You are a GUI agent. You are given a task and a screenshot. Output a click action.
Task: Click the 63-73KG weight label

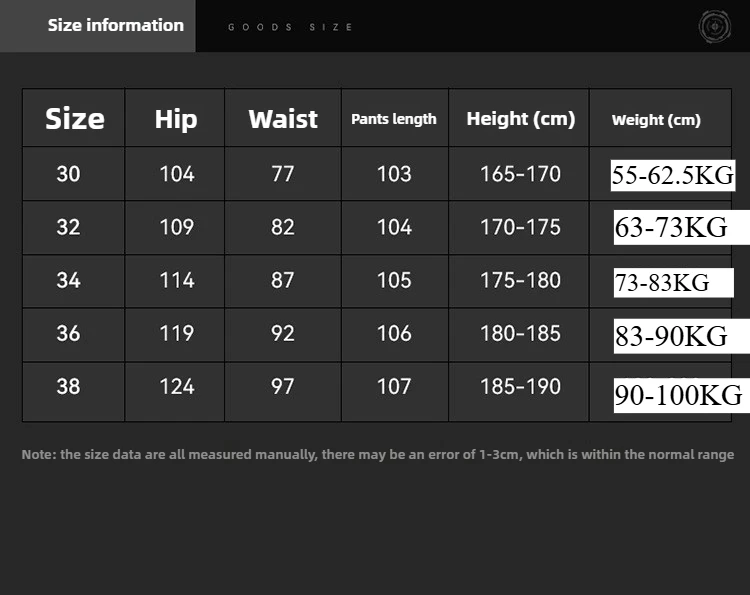tap(671, 229)
